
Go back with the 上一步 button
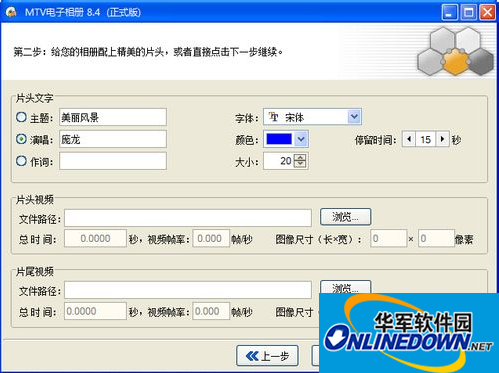267,356
